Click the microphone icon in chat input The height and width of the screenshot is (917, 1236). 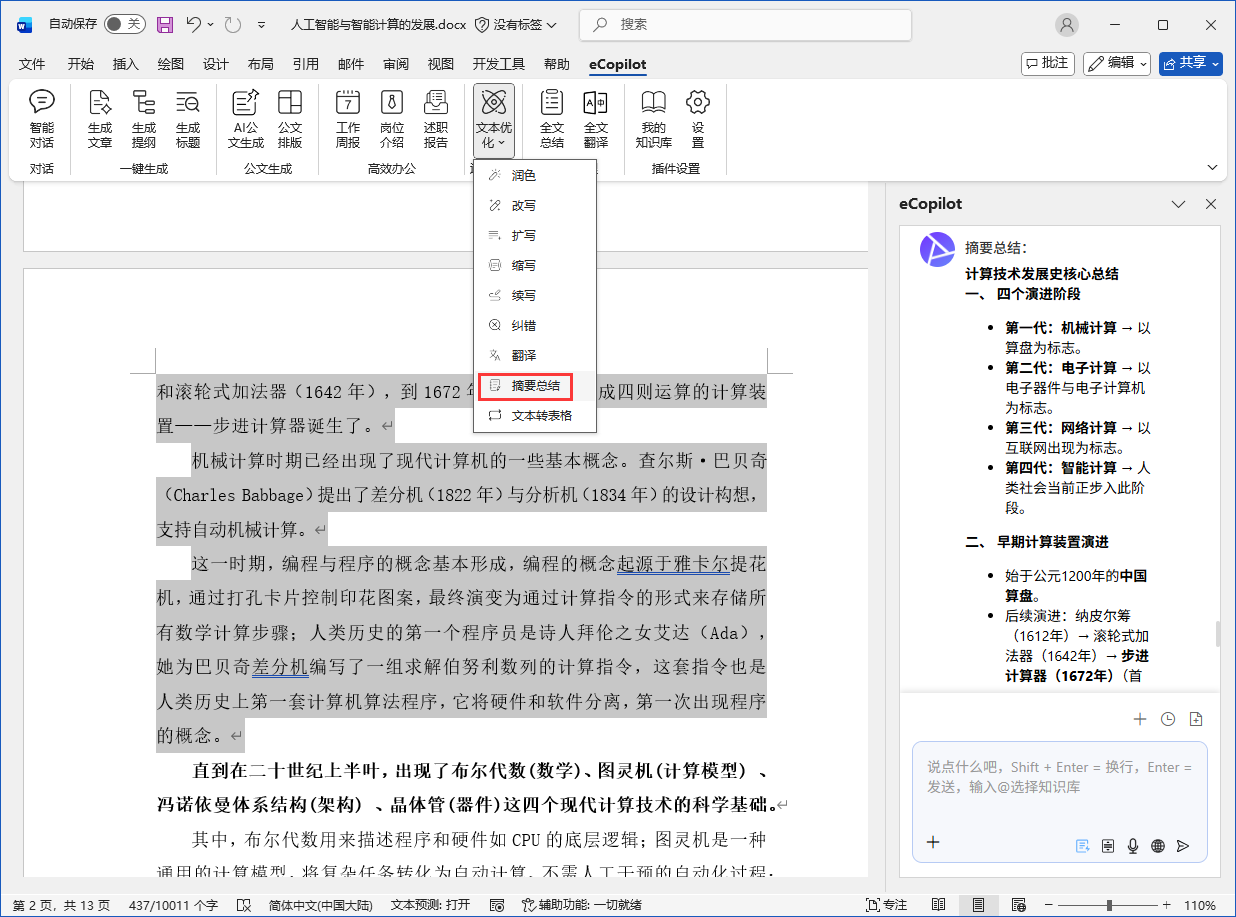click(1133, 845)
